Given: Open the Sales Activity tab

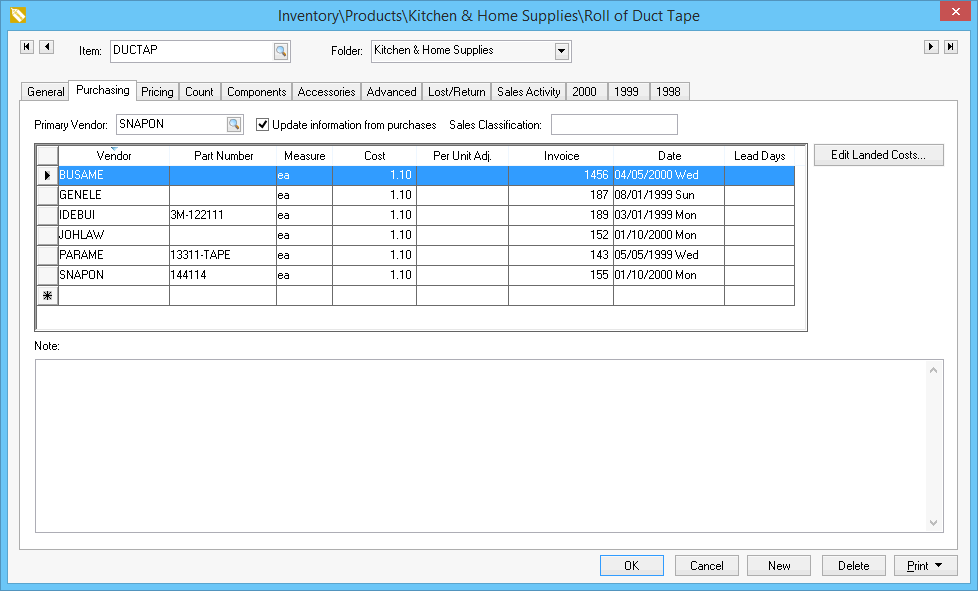Looking at the screenshot, I should [528, 92].
